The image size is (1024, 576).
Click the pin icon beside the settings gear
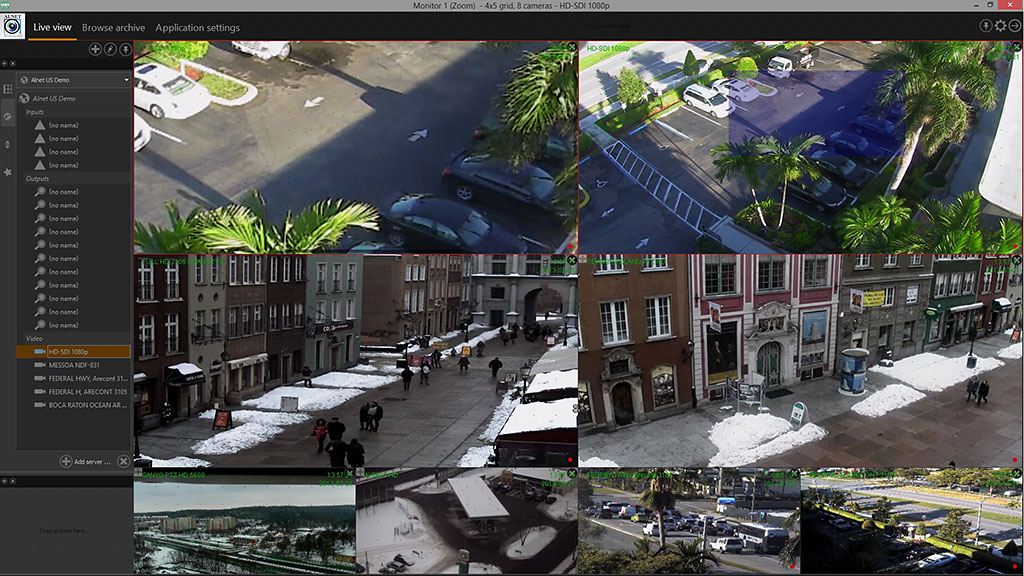[985, 25]
